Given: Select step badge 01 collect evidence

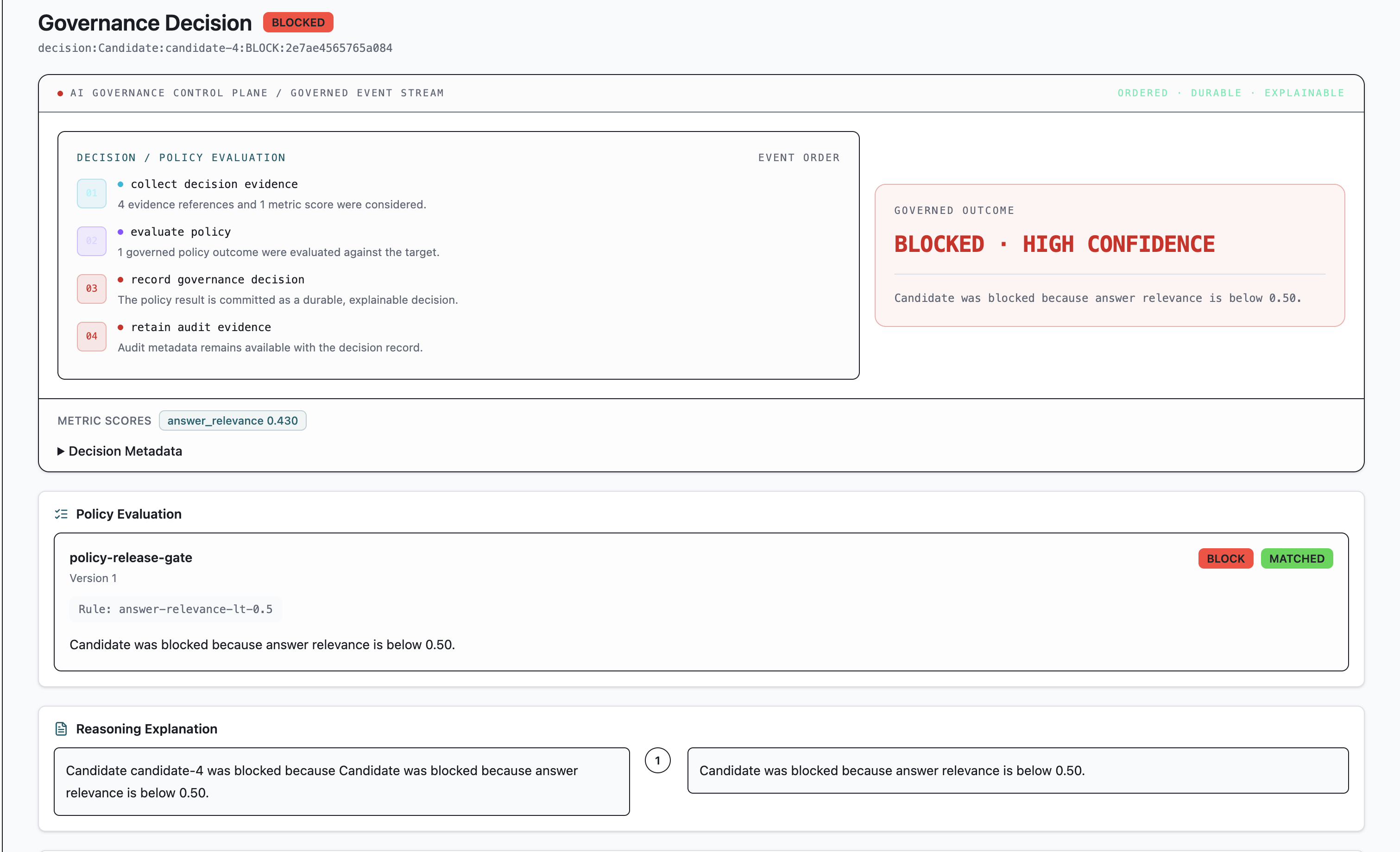Looking at the screenshot, I should 91,193.
